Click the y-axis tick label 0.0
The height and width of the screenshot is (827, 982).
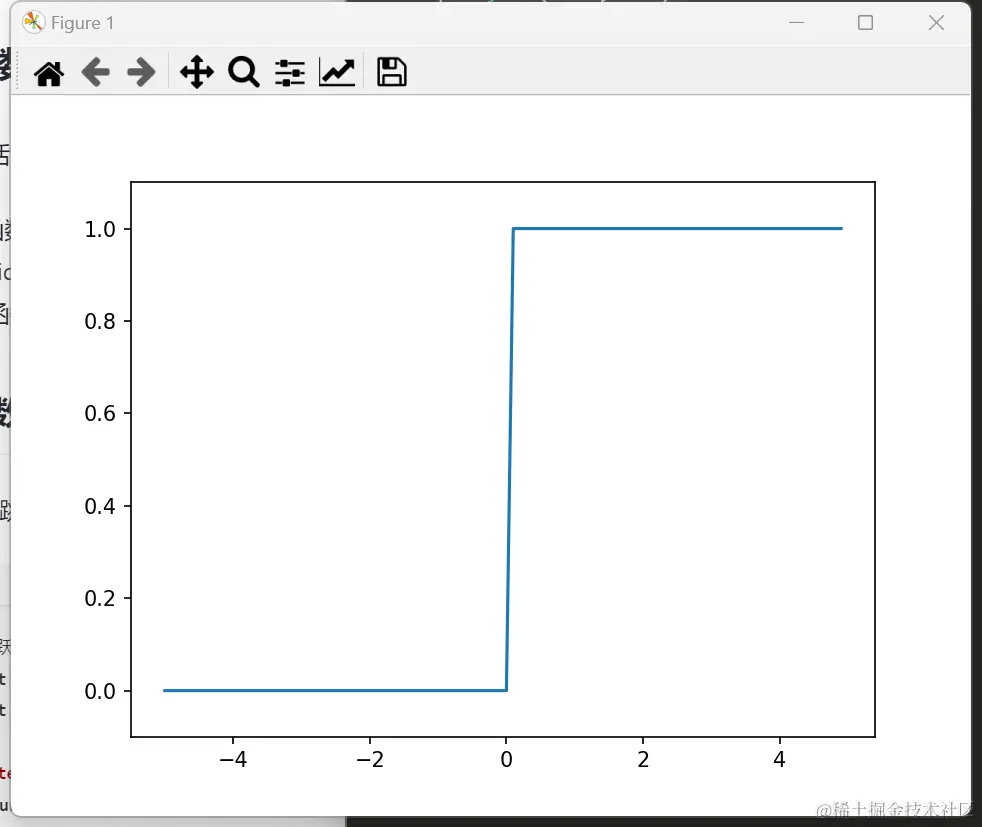(100, 691)
